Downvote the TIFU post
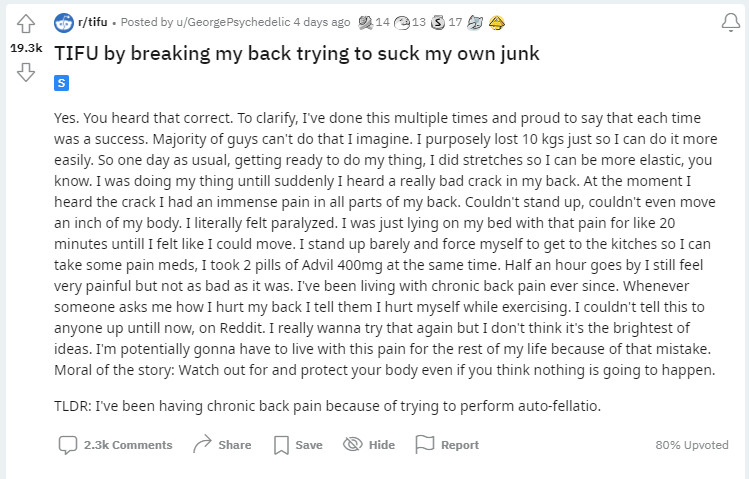 click(x=26, y=71)
